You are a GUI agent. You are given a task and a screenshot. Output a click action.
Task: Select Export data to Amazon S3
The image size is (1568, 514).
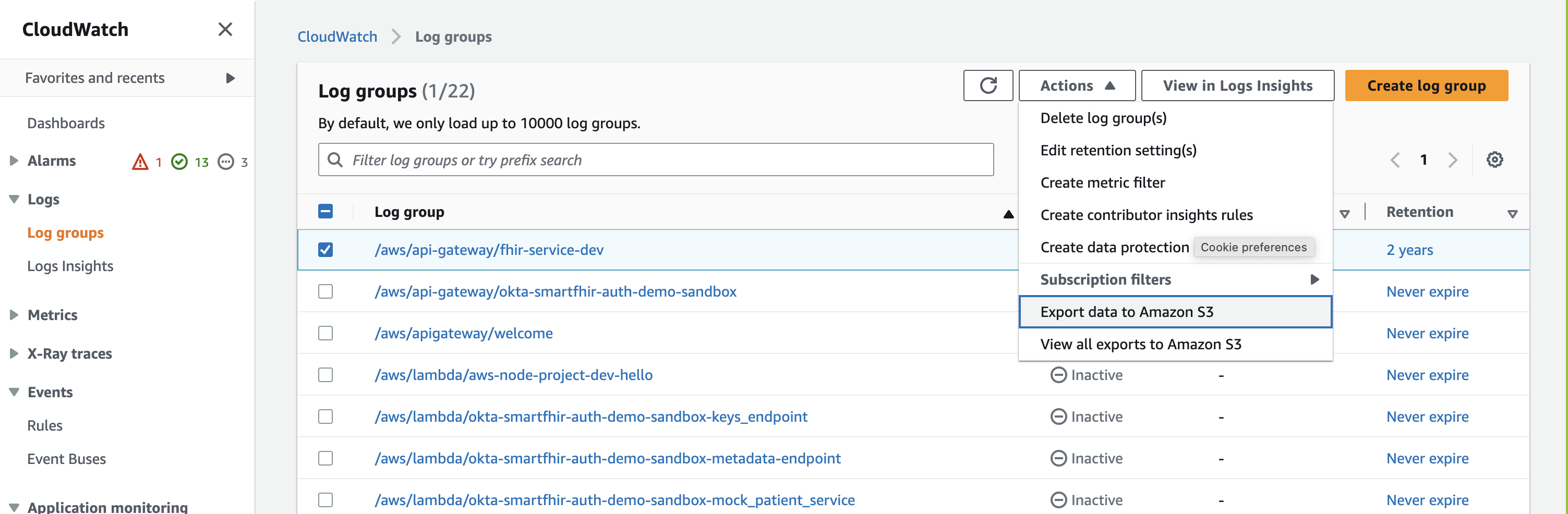(1175, 312)
